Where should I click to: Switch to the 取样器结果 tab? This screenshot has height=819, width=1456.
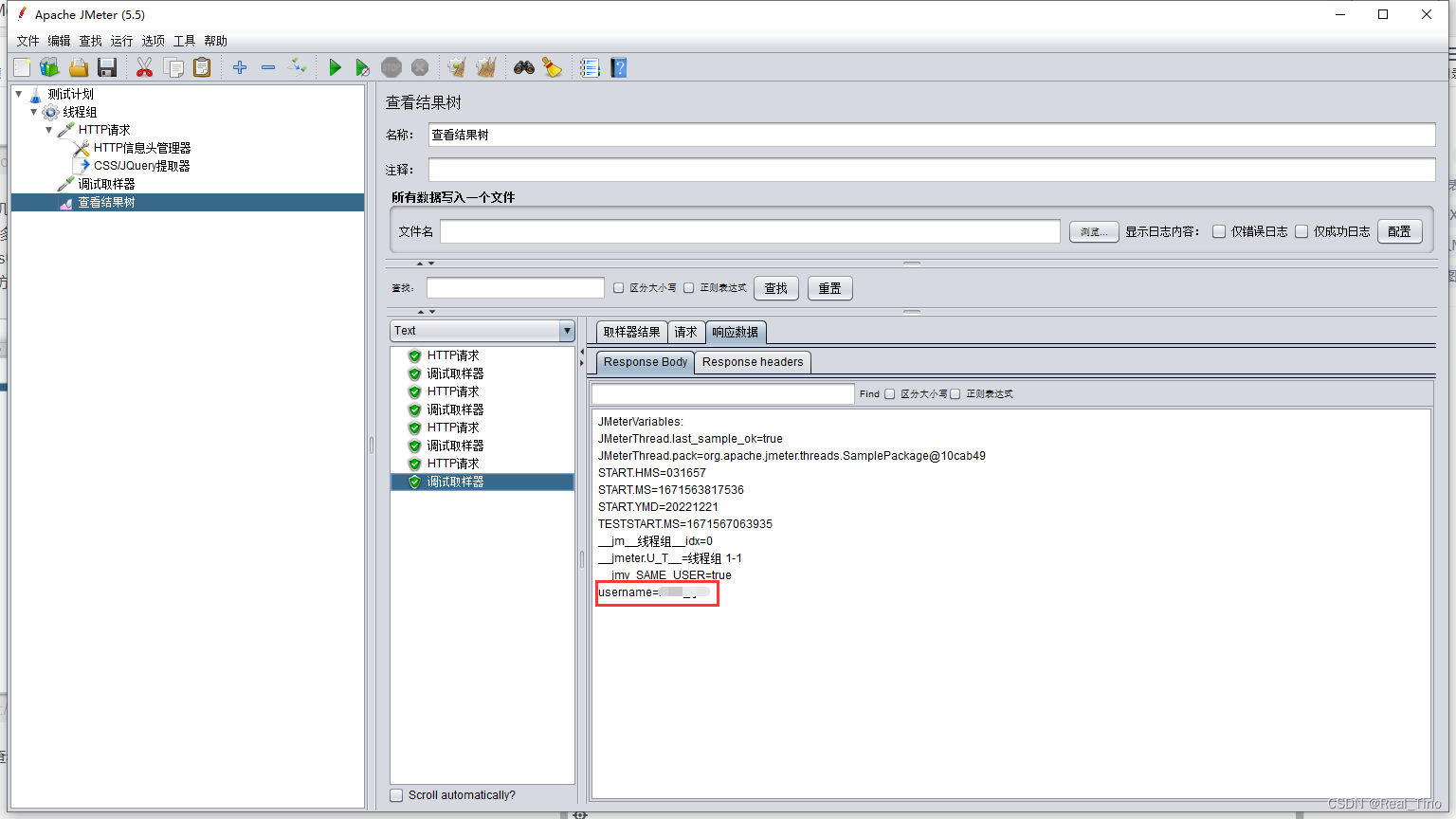pos(632,332)
